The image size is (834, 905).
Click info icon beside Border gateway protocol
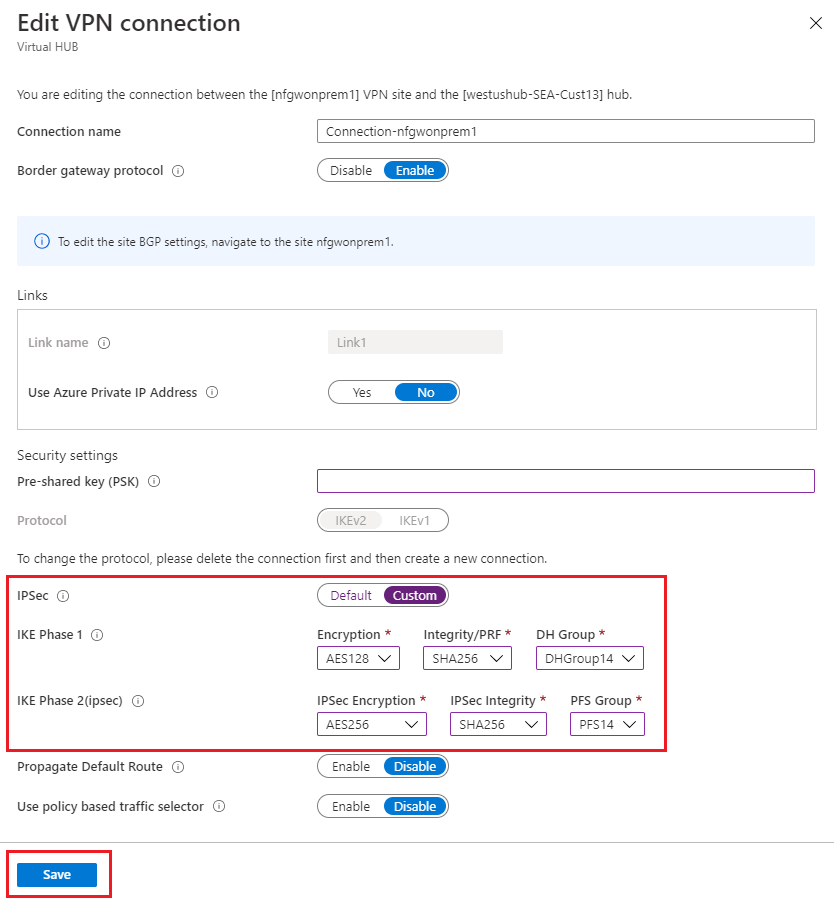coord(178,171)
